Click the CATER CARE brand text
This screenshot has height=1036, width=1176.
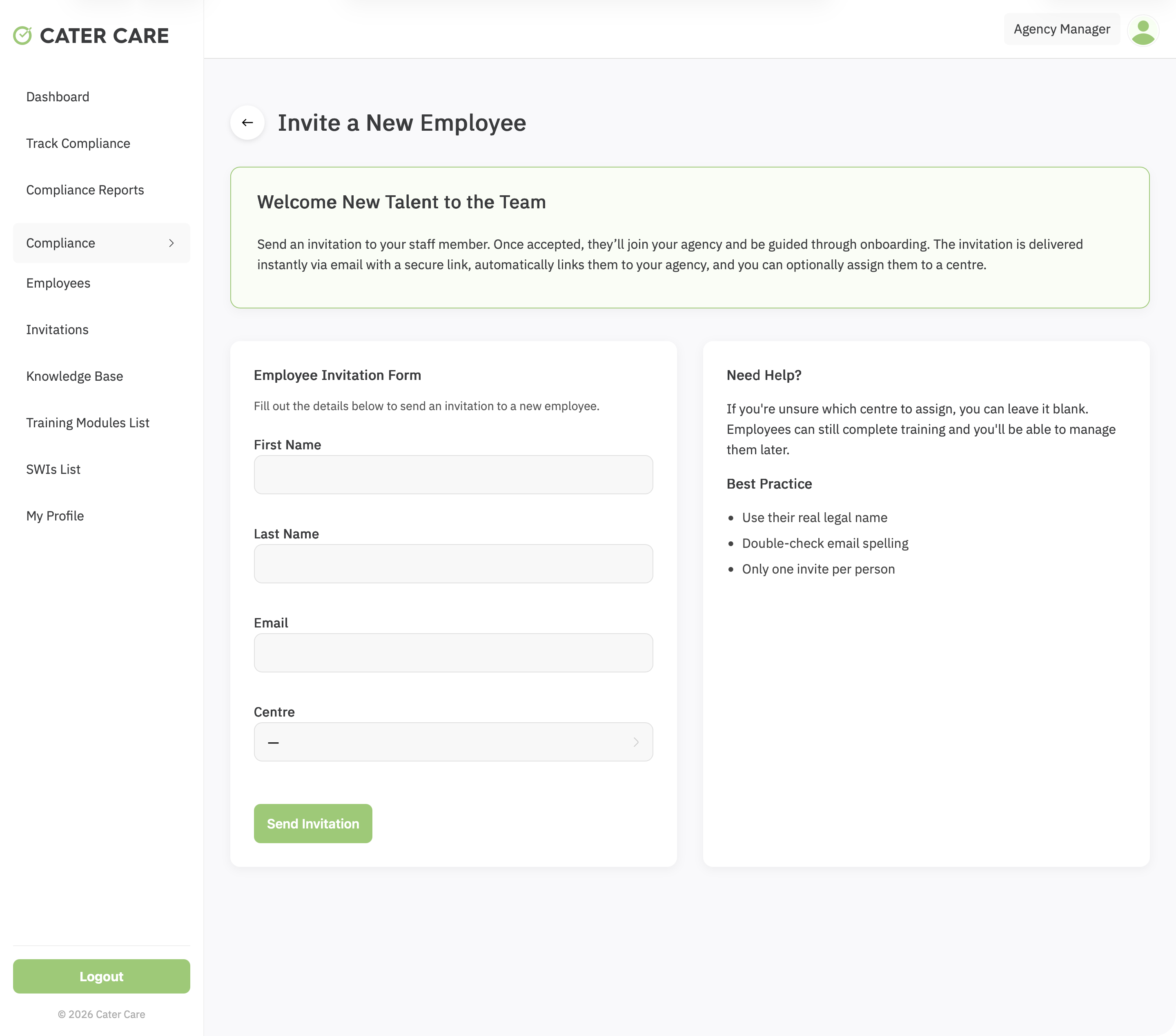pos(104,36)
